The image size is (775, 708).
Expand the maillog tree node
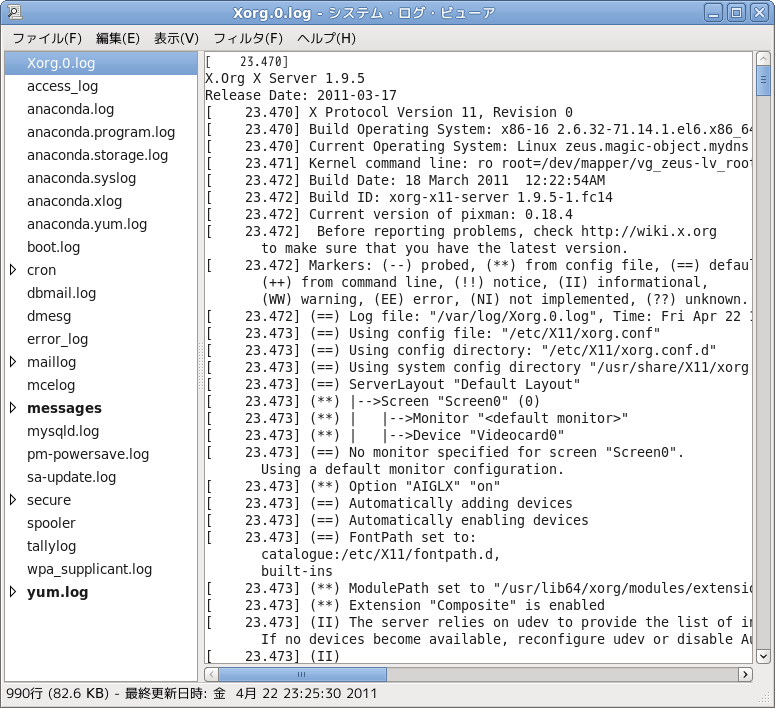point(13,362)
